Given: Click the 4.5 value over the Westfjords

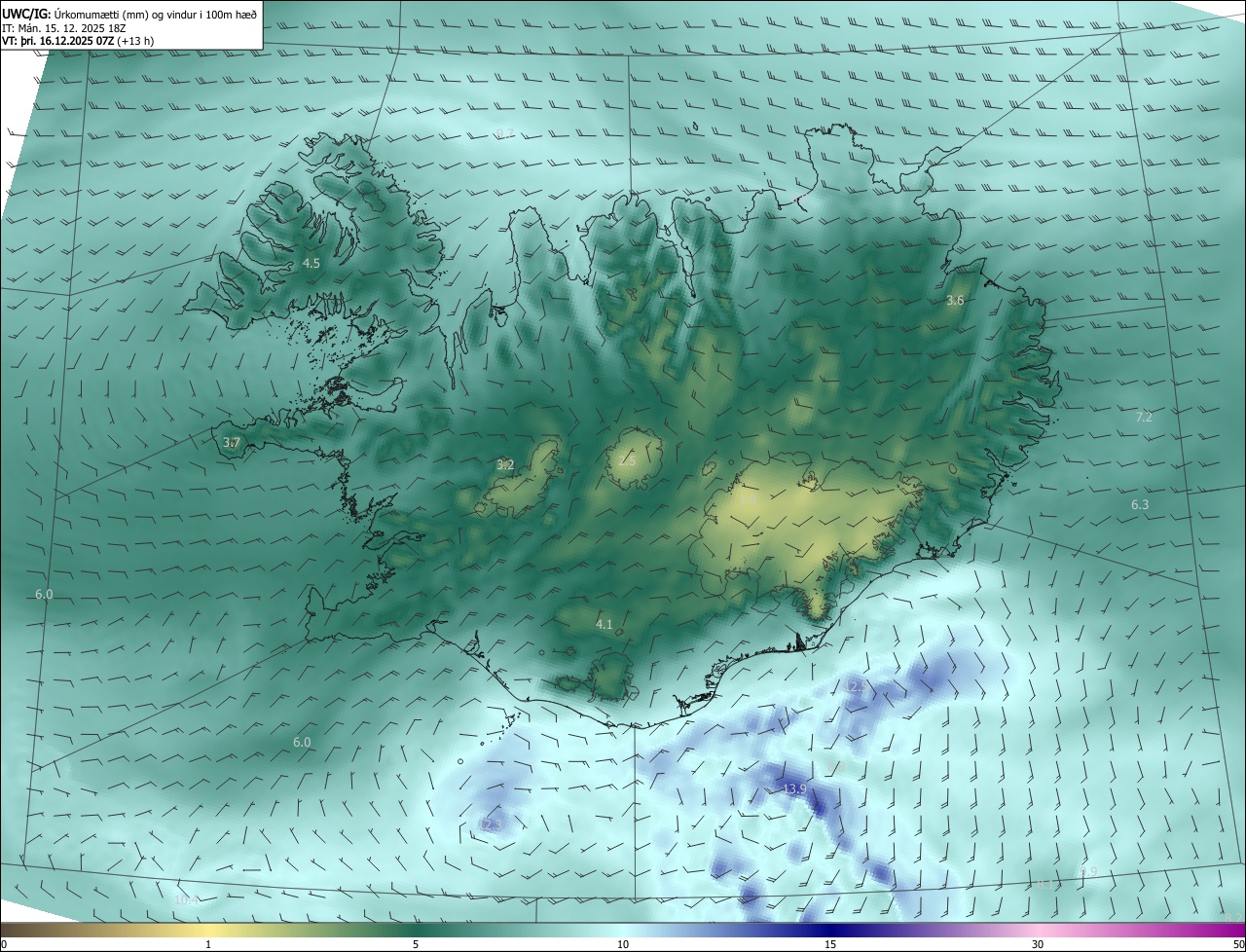Looking at the screenshot, I should tap(311, 264).
